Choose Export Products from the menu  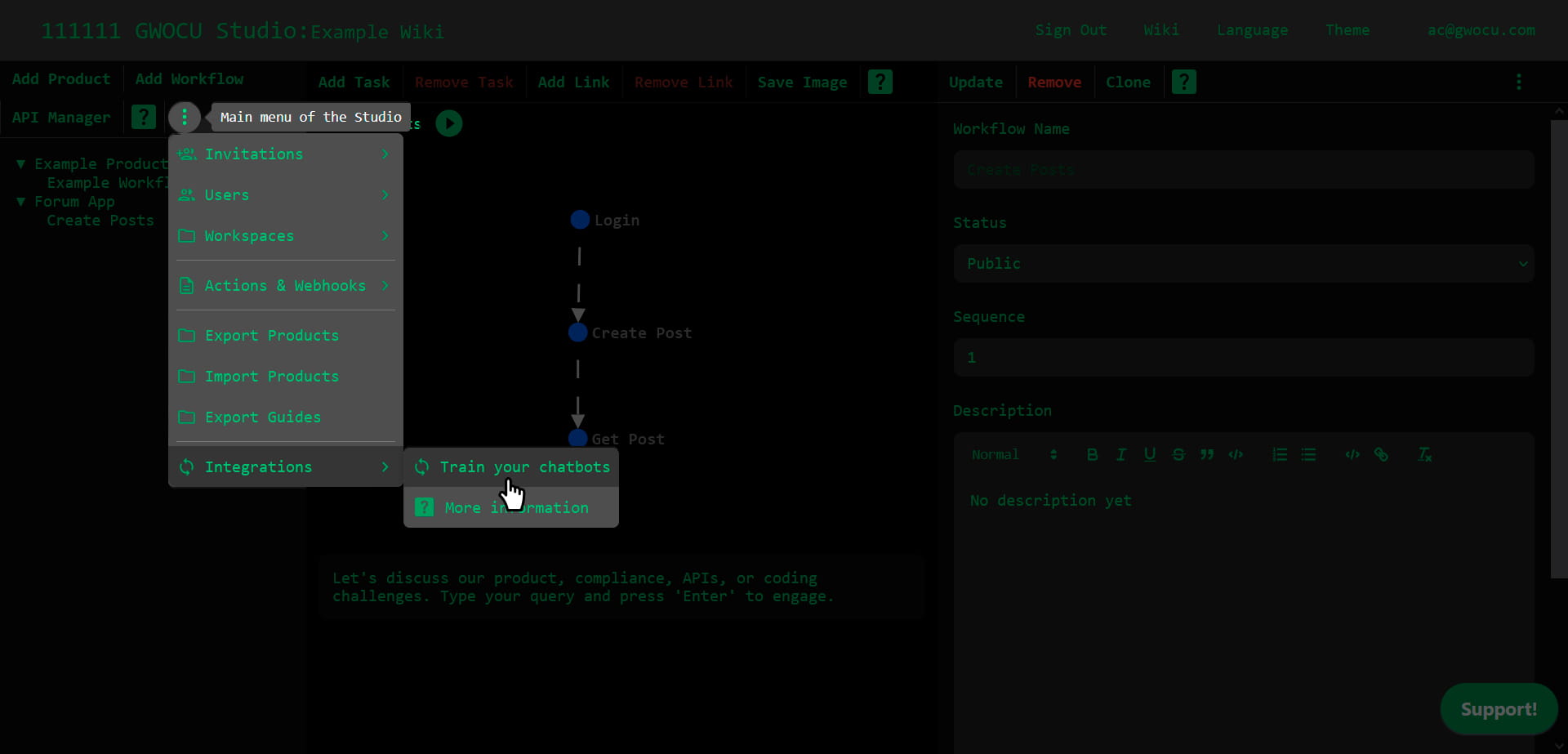point(286,336)
